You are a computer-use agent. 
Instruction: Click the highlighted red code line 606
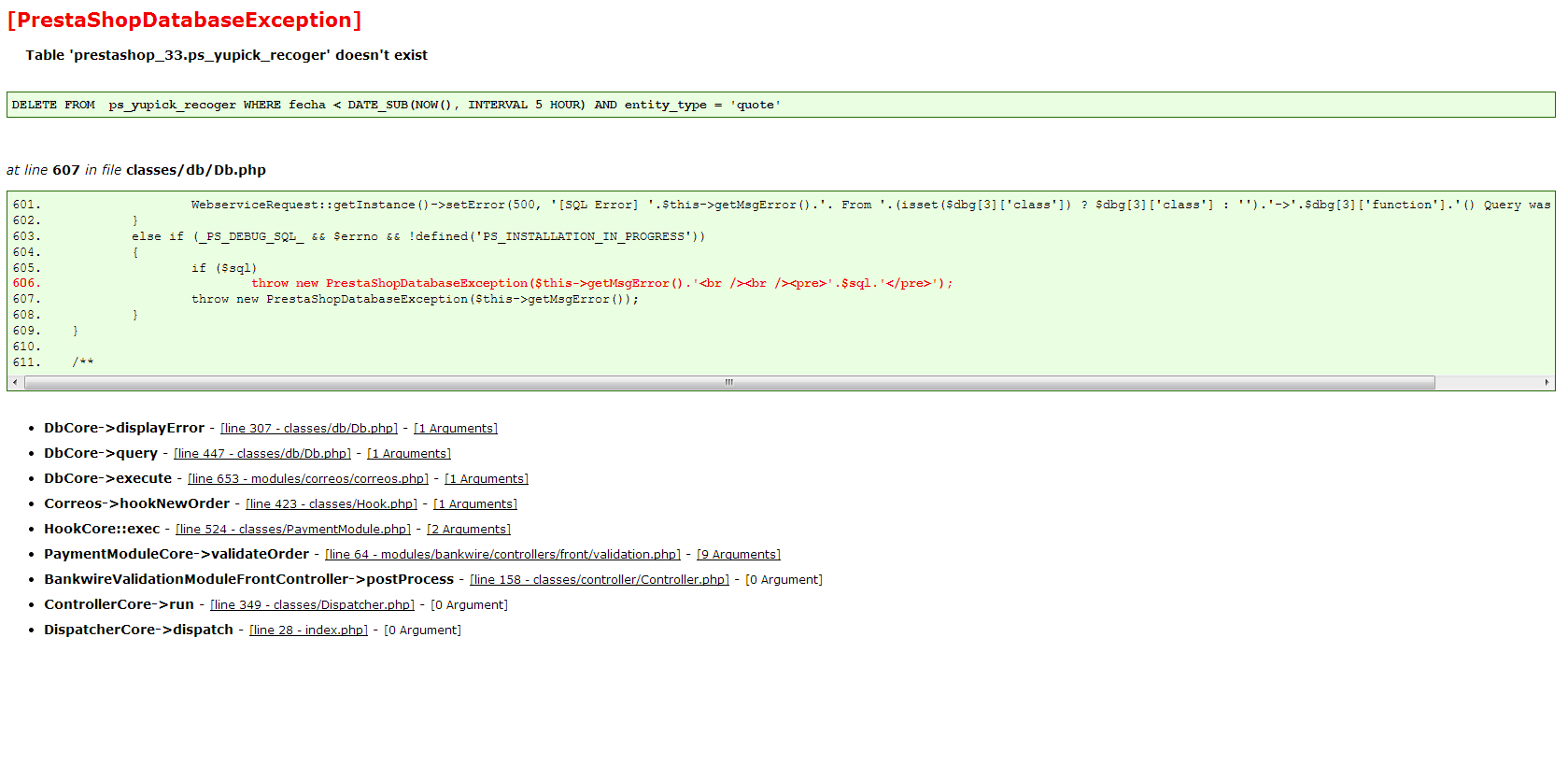pyautogui.click(x=602, y=283)
